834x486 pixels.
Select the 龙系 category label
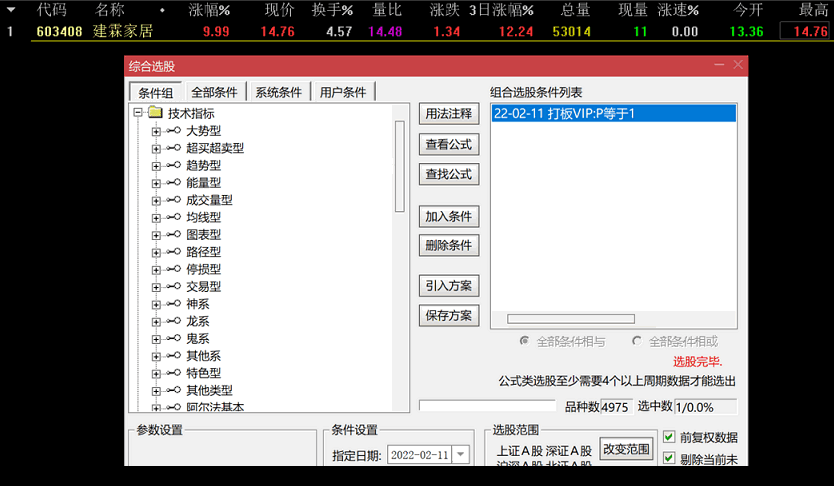coord(197,321)
